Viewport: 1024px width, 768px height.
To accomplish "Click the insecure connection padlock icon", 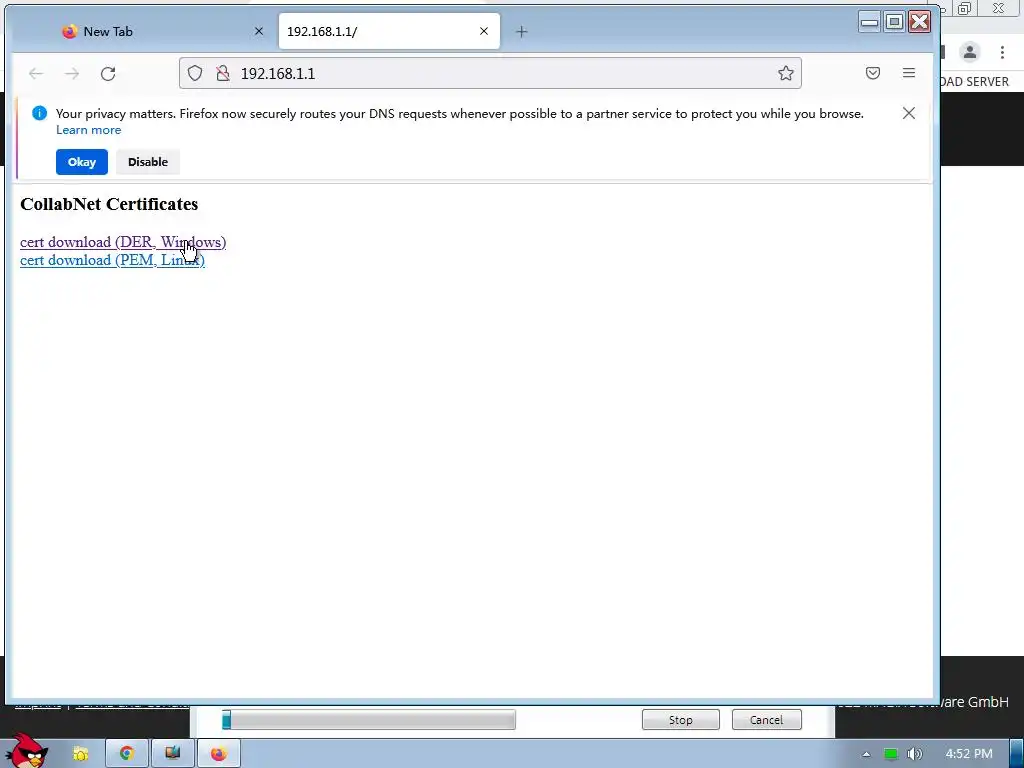I will pos(223,73).
